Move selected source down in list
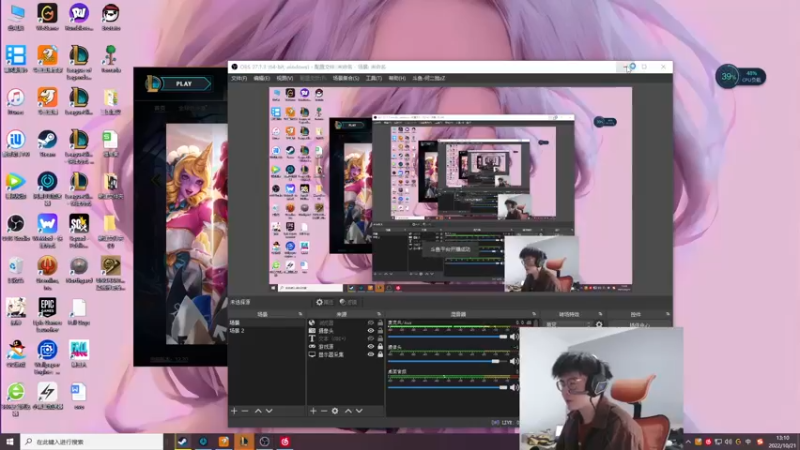 (360, 411)
